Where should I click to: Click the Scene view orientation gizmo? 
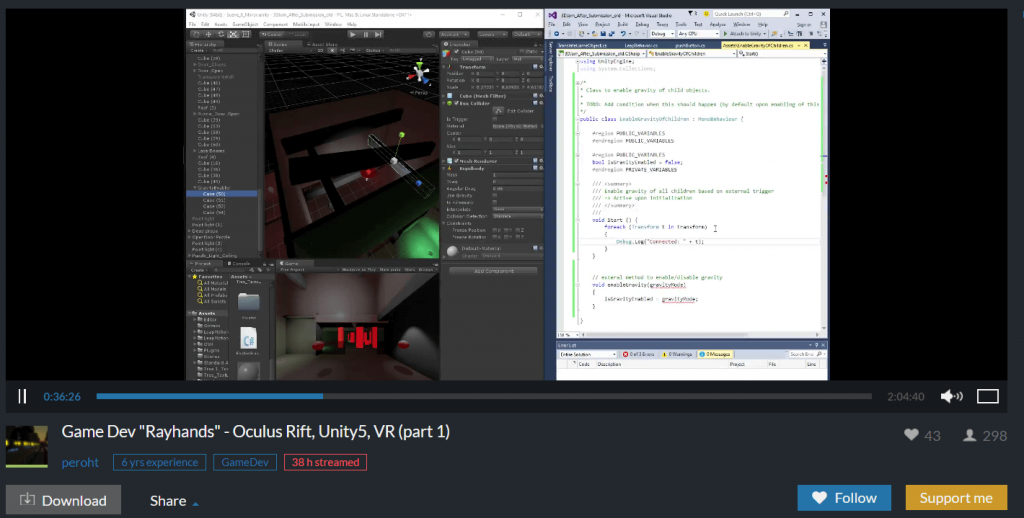click(421, 71)
